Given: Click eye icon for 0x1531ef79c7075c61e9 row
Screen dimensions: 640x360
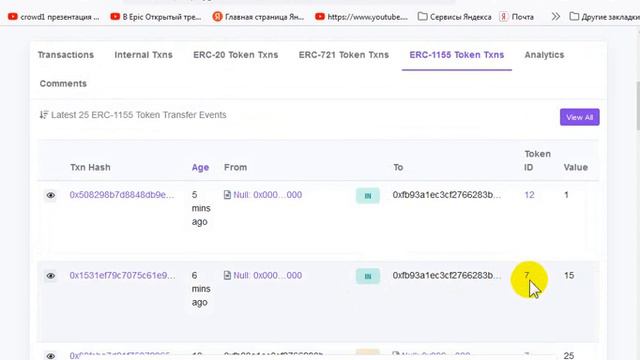Looking at the screenshot, I should [x=51, y=276].
